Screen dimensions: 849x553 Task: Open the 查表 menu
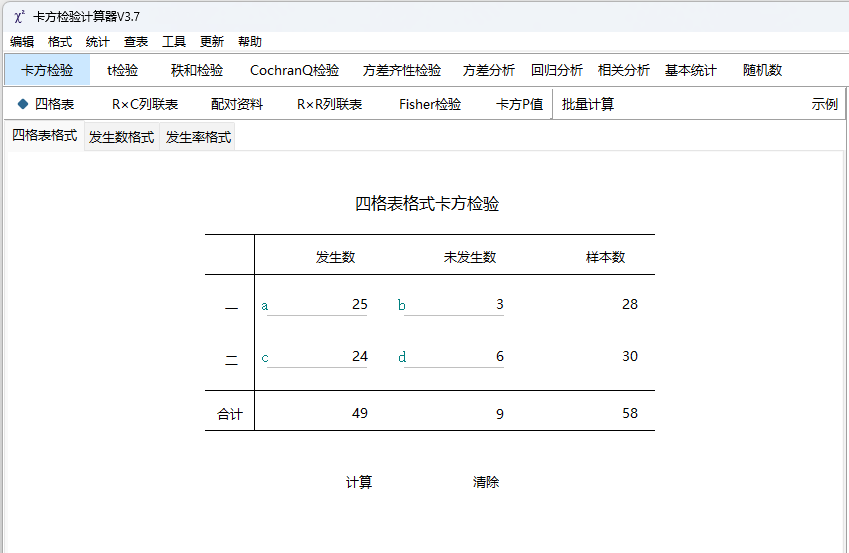coord(136,42)
